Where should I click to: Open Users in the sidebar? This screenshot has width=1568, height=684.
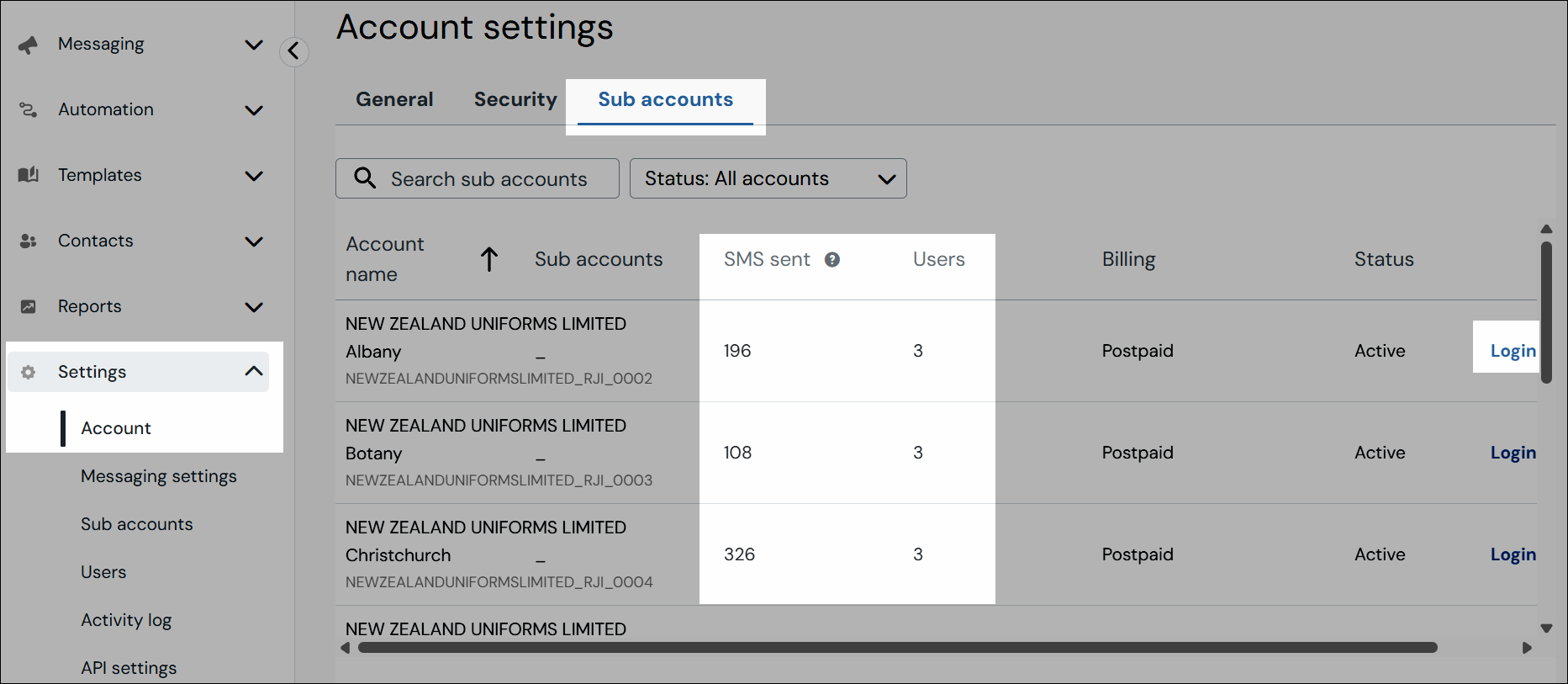pos(103,572)
